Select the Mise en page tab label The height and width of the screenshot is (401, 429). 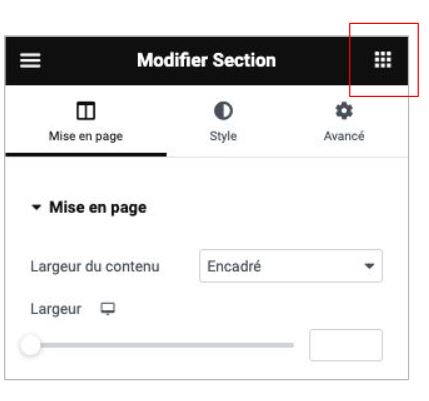pos(86,136)
